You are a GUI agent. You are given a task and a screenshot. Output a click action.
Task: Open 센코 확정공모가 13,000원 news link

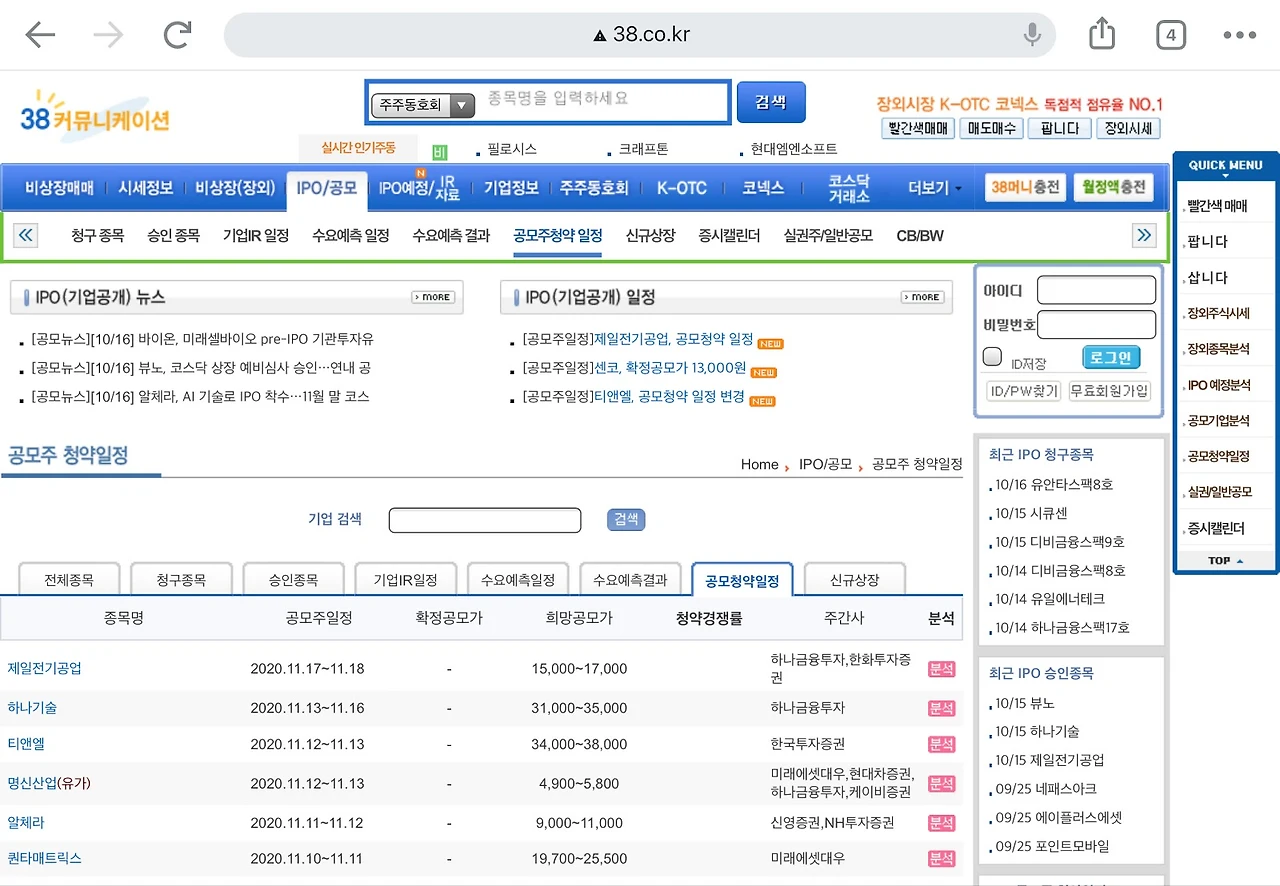pyautogui.click(x=670, y=368)
